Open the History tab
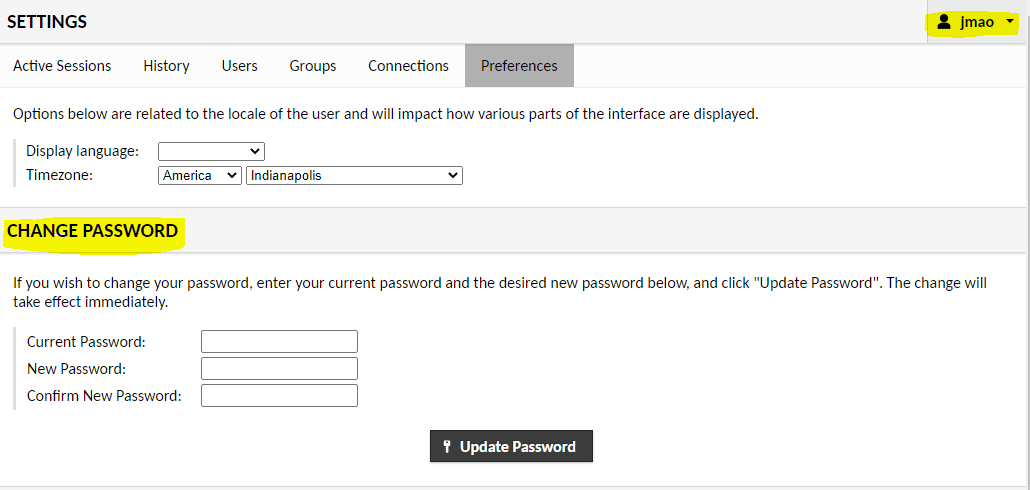The height and width of the screenshot is (490, 1030). (x=166, y=66)
